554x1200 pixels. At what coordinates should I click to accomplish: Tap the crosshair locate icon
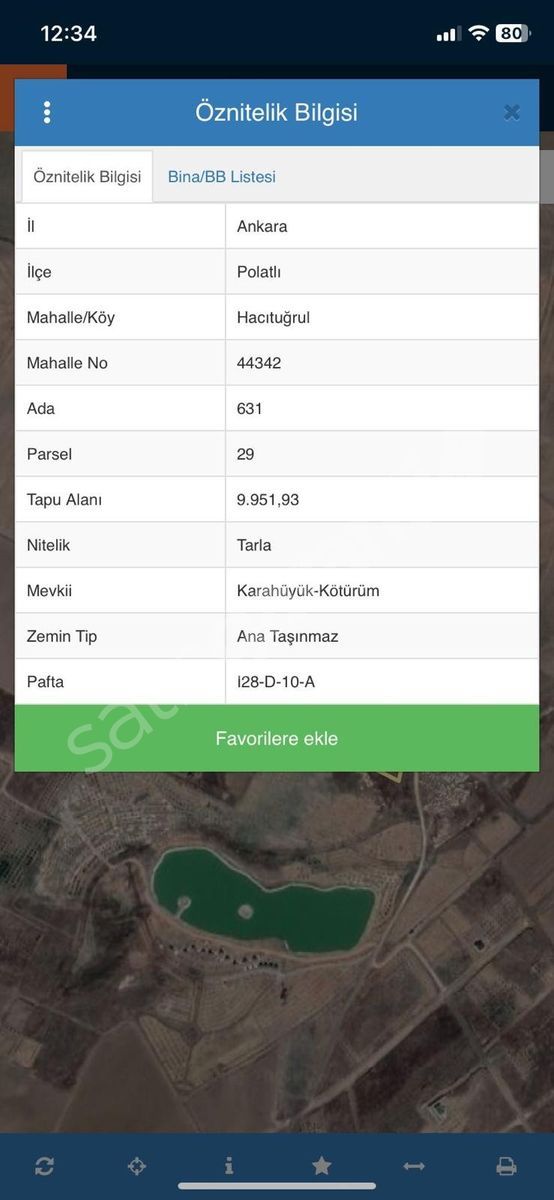point(137,1166)
